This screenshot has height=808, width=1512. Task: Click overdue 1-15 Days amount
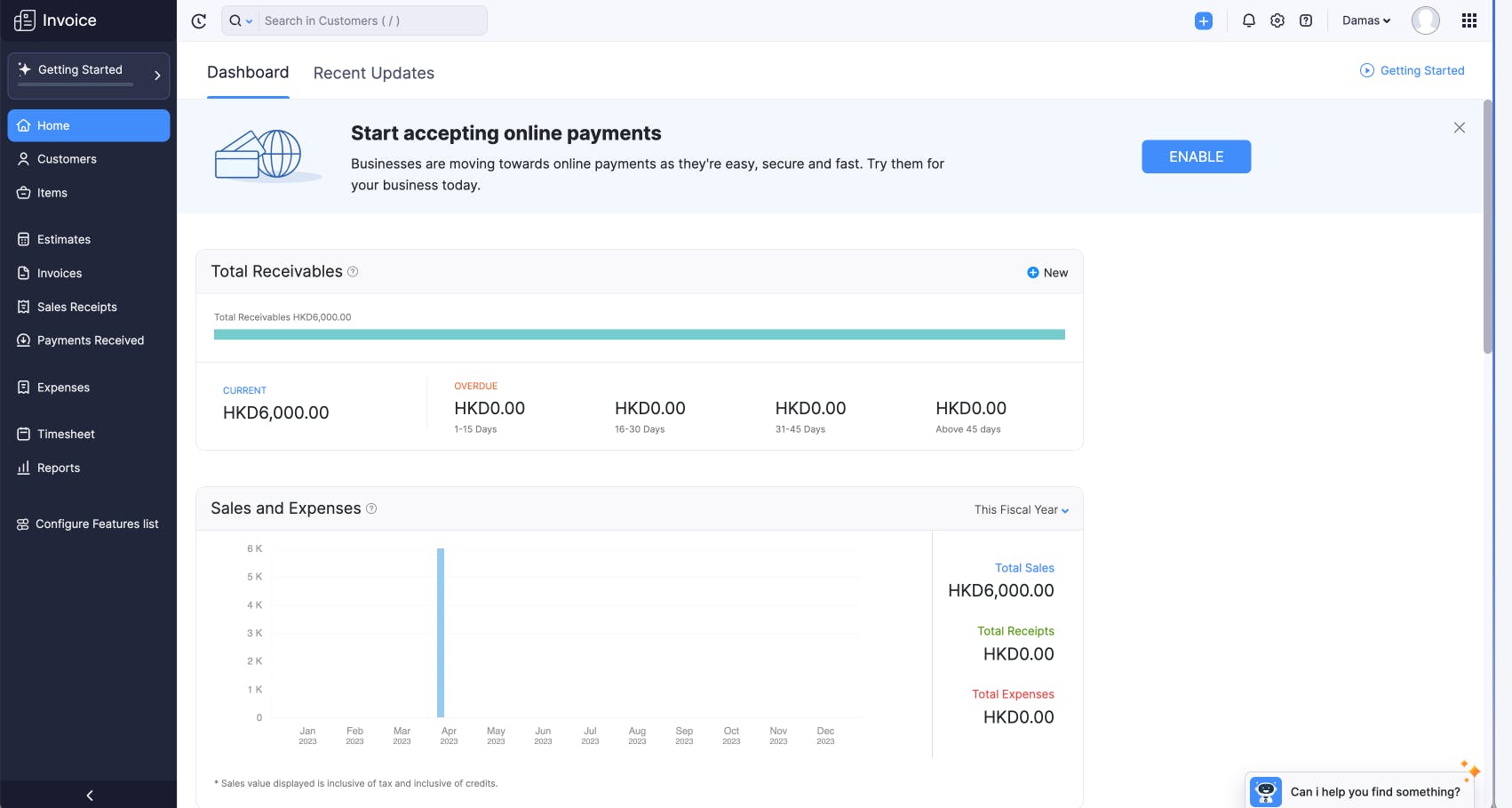coord(489,408)
